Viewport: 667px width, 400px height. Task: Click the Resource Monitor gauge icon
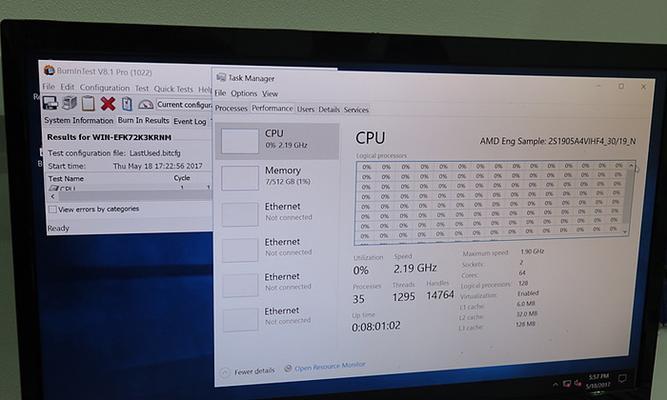pyautogui.click(x=288, y=368)
